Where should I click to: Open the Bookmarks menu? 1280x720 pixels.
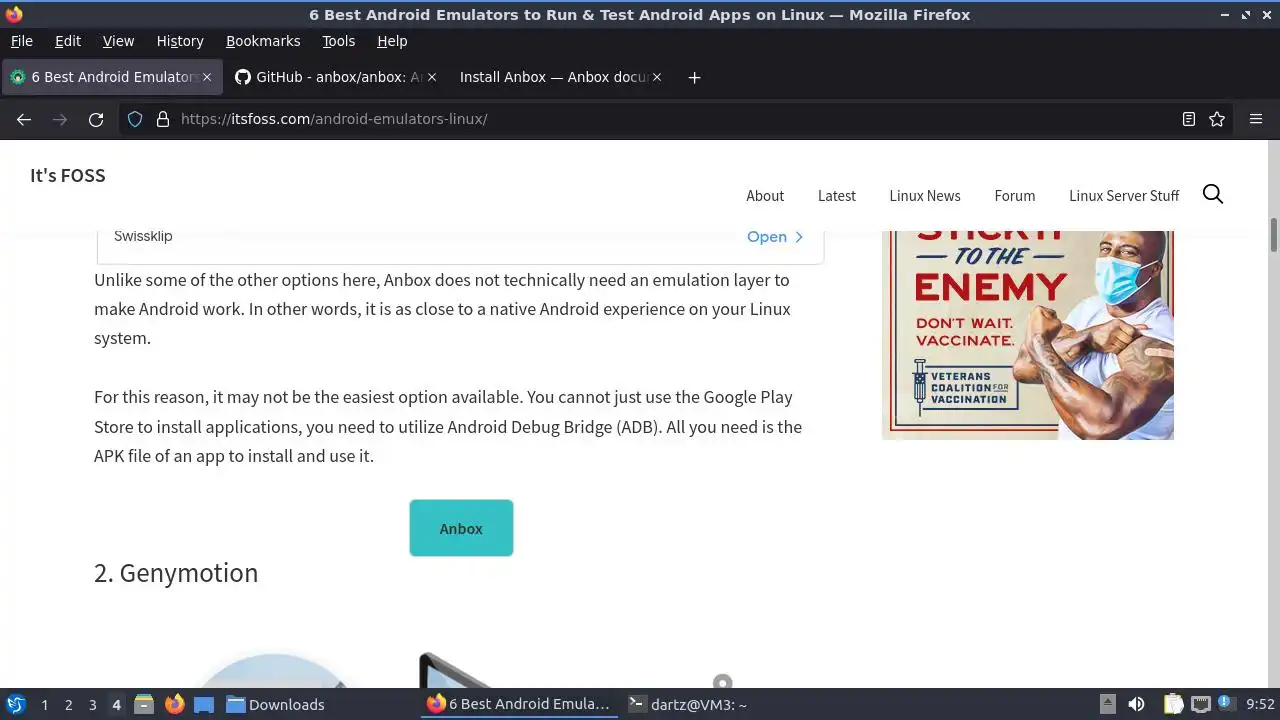coord(263,41)
